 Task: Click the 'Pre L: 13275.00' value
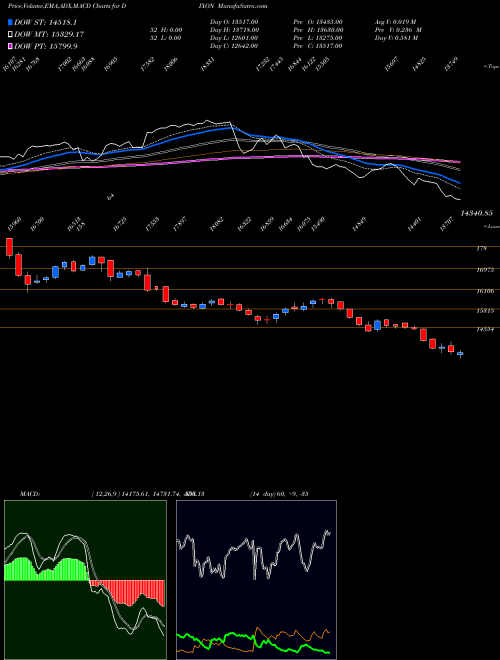point(320,38)
